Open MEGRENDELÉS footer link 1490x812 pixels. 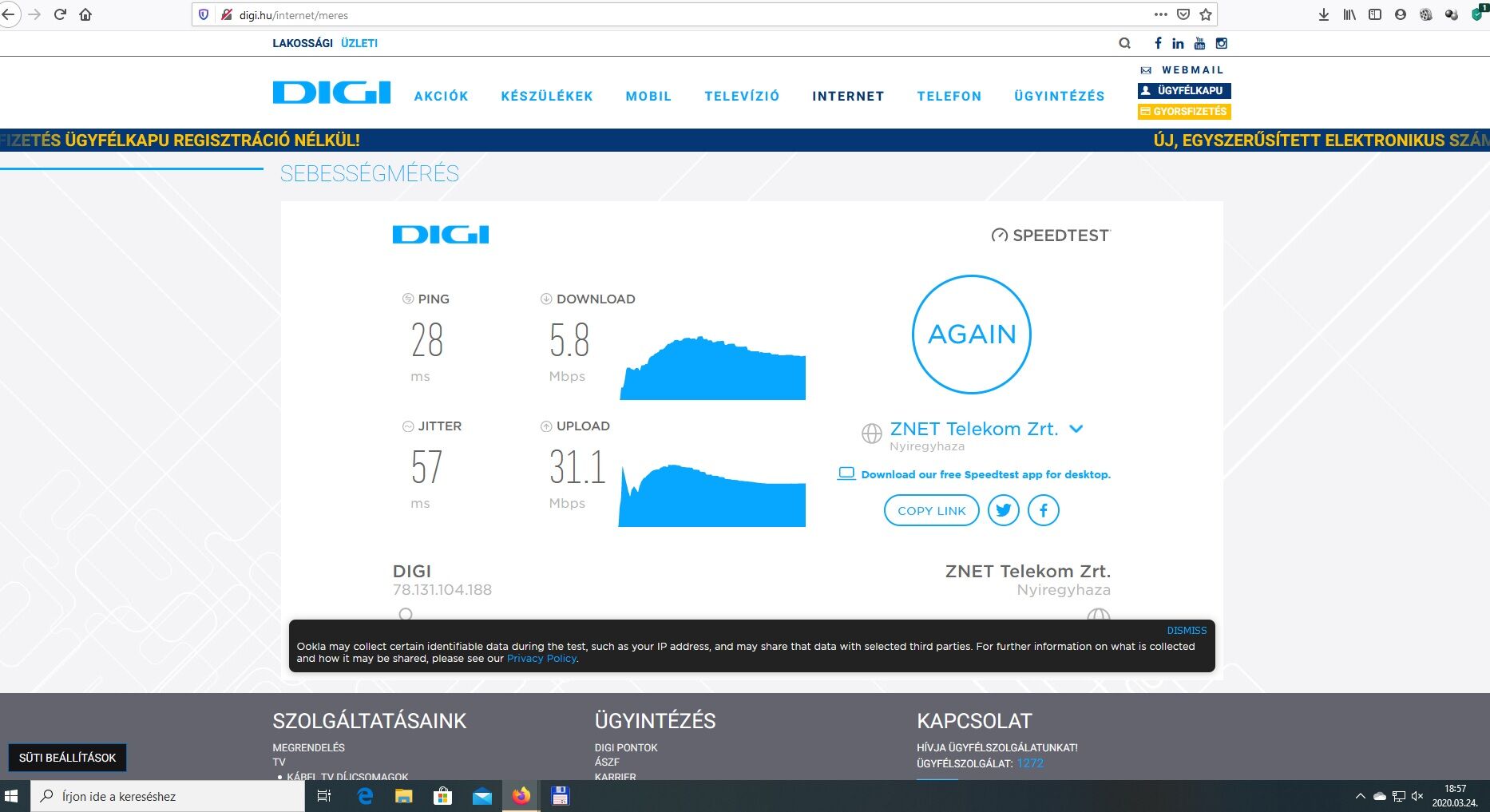pos(308,748)
